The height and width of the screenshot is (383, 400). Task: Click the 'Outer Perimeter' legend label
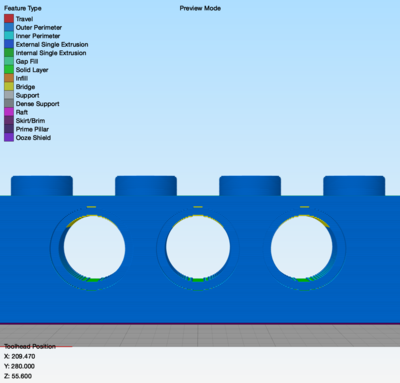tap(39, 27)
